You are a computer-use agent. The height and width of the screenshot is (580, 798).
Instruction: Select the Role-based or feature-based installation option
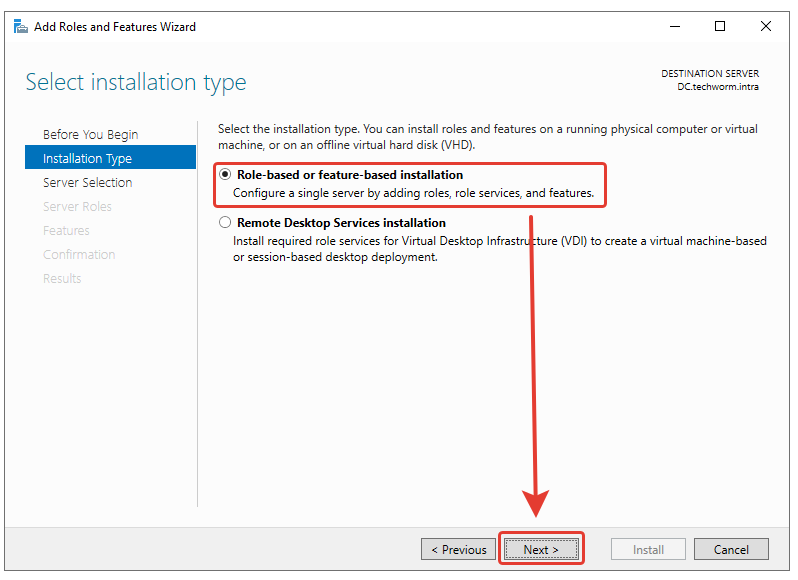point(225,175)
